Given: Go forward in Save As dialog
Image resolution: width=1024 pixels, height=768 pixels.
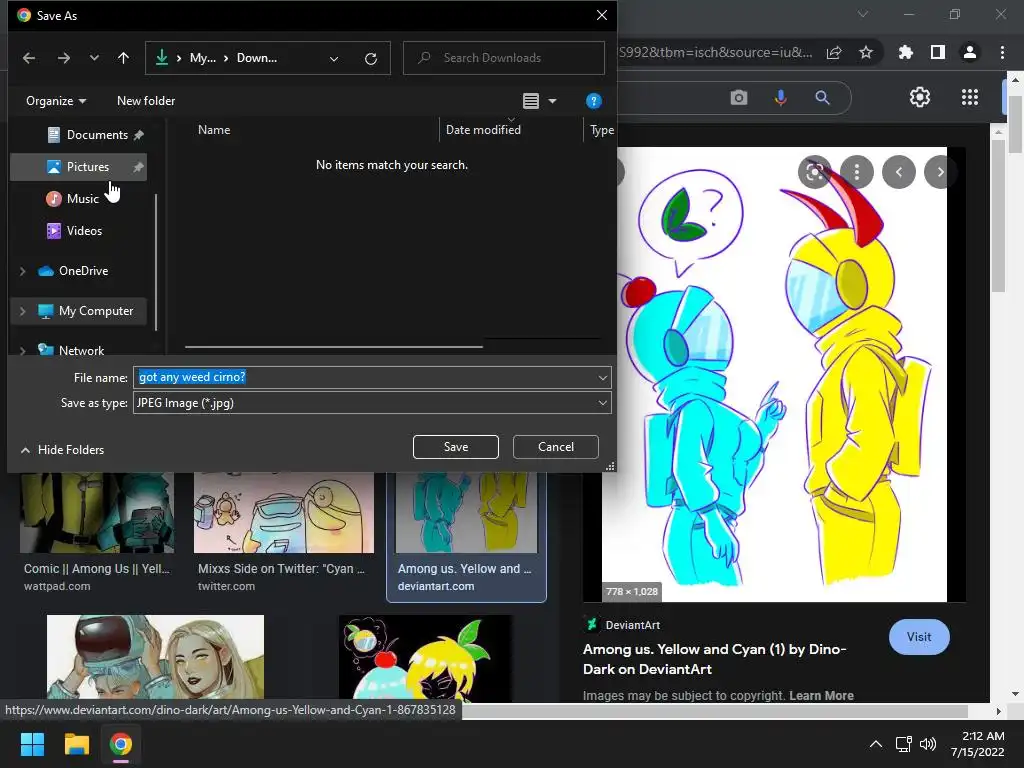Looking at the screenshot, I should click(x=63, y=58).
